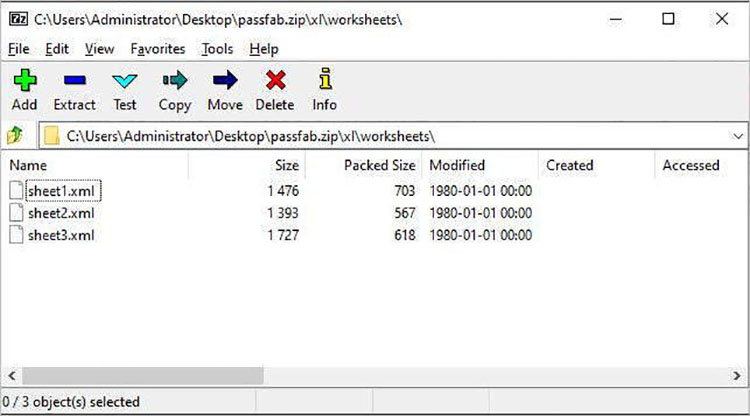
Task: Open the Tools menu
Action: 217,49
